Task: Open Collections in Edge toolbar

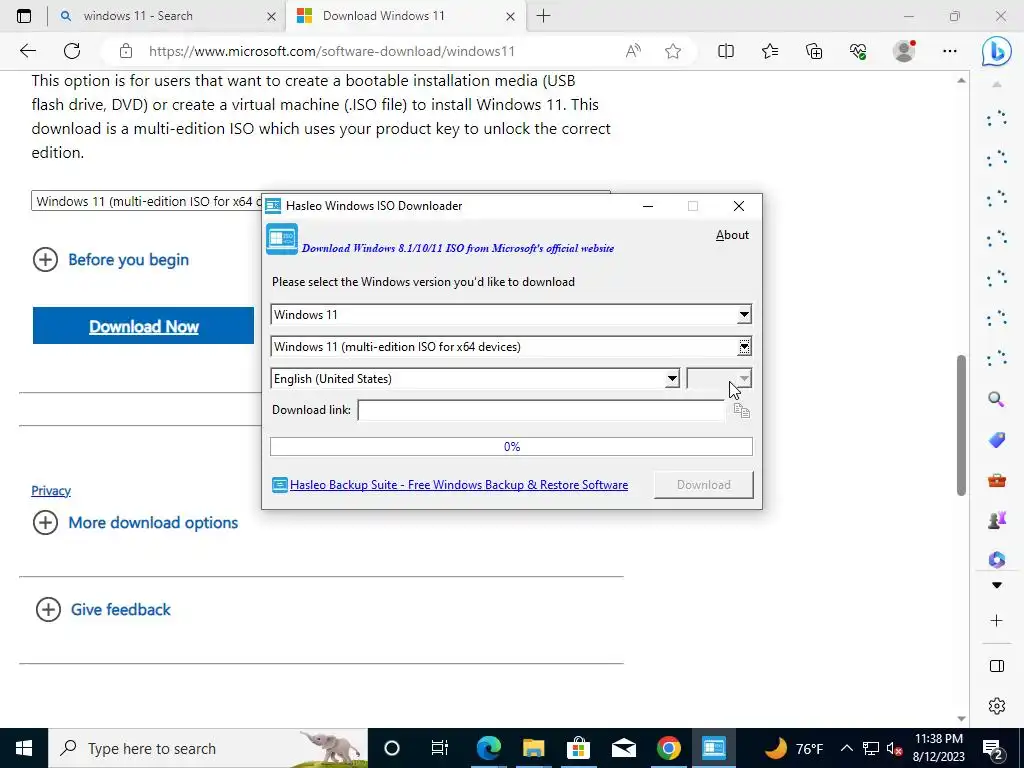Action: (x=814, y=51)
